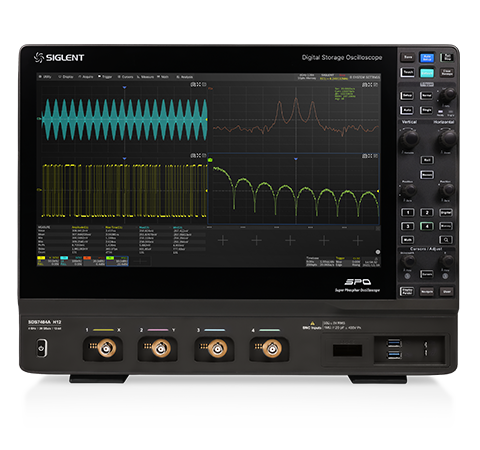Tap the blue Auto Setup key
The height and width of the screenshot is (450, 480).
[427, 57]
